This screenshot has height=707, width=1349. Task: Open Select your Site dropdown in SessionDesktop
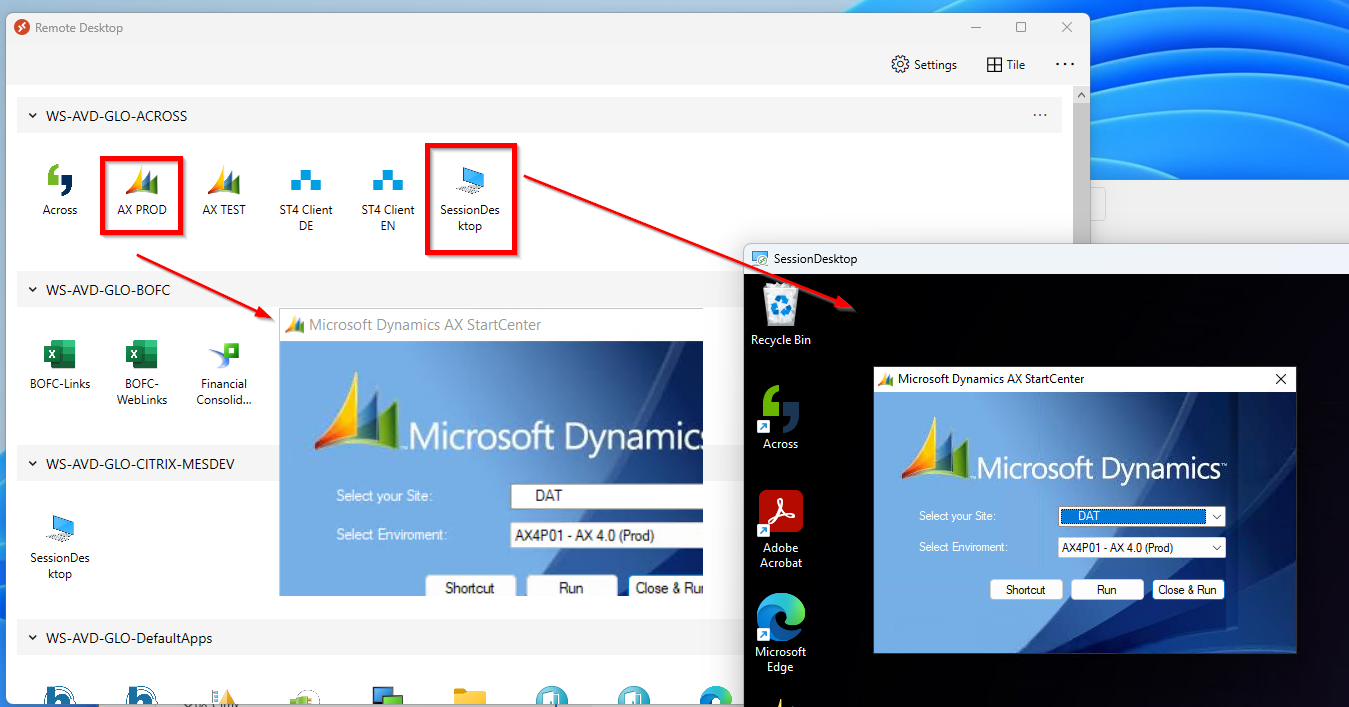tap(1142, 516)
